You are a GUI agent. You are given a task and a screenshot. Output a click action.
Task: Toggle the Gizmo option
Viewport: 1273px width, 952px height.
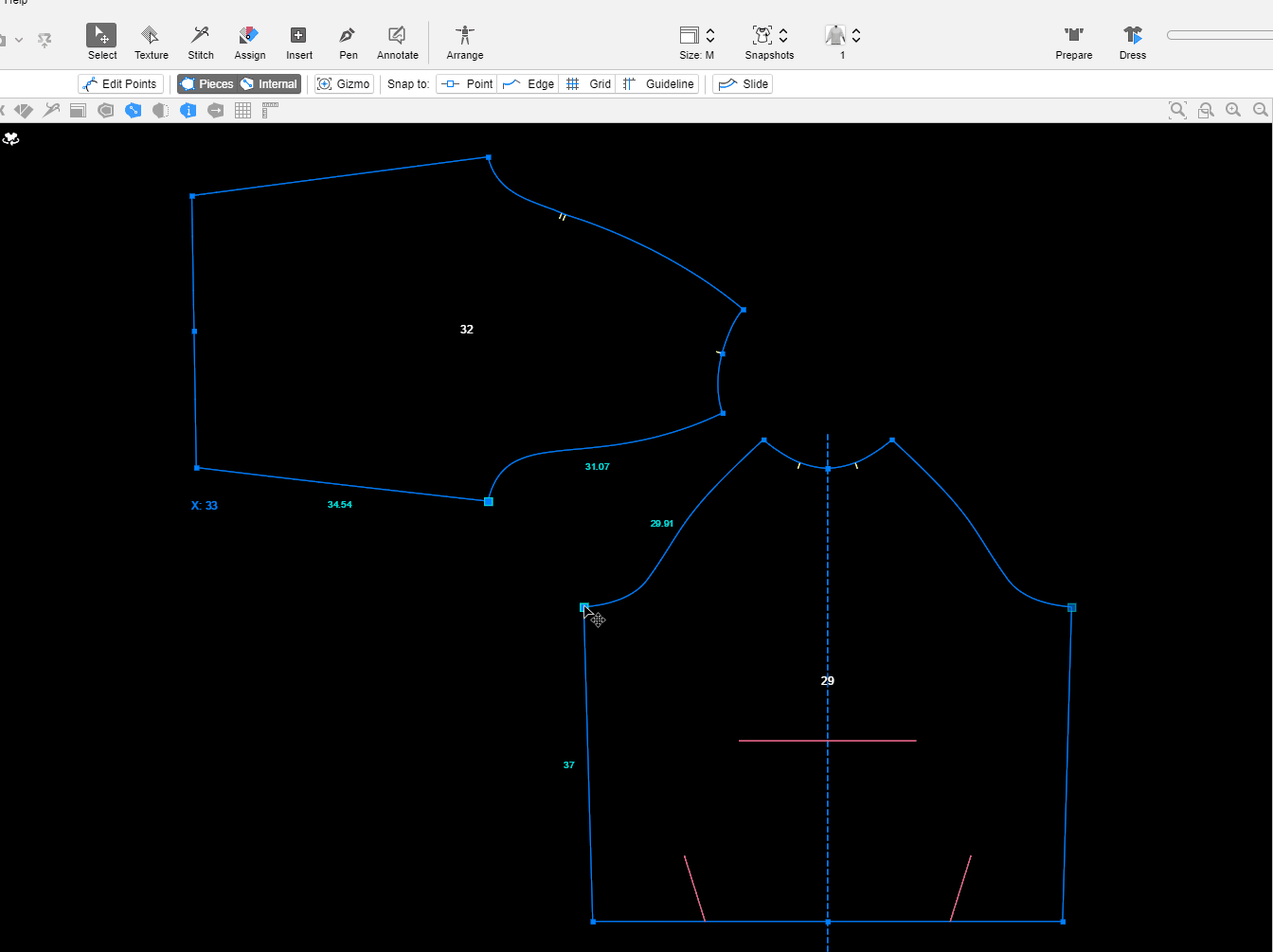[x=344, y=84]
